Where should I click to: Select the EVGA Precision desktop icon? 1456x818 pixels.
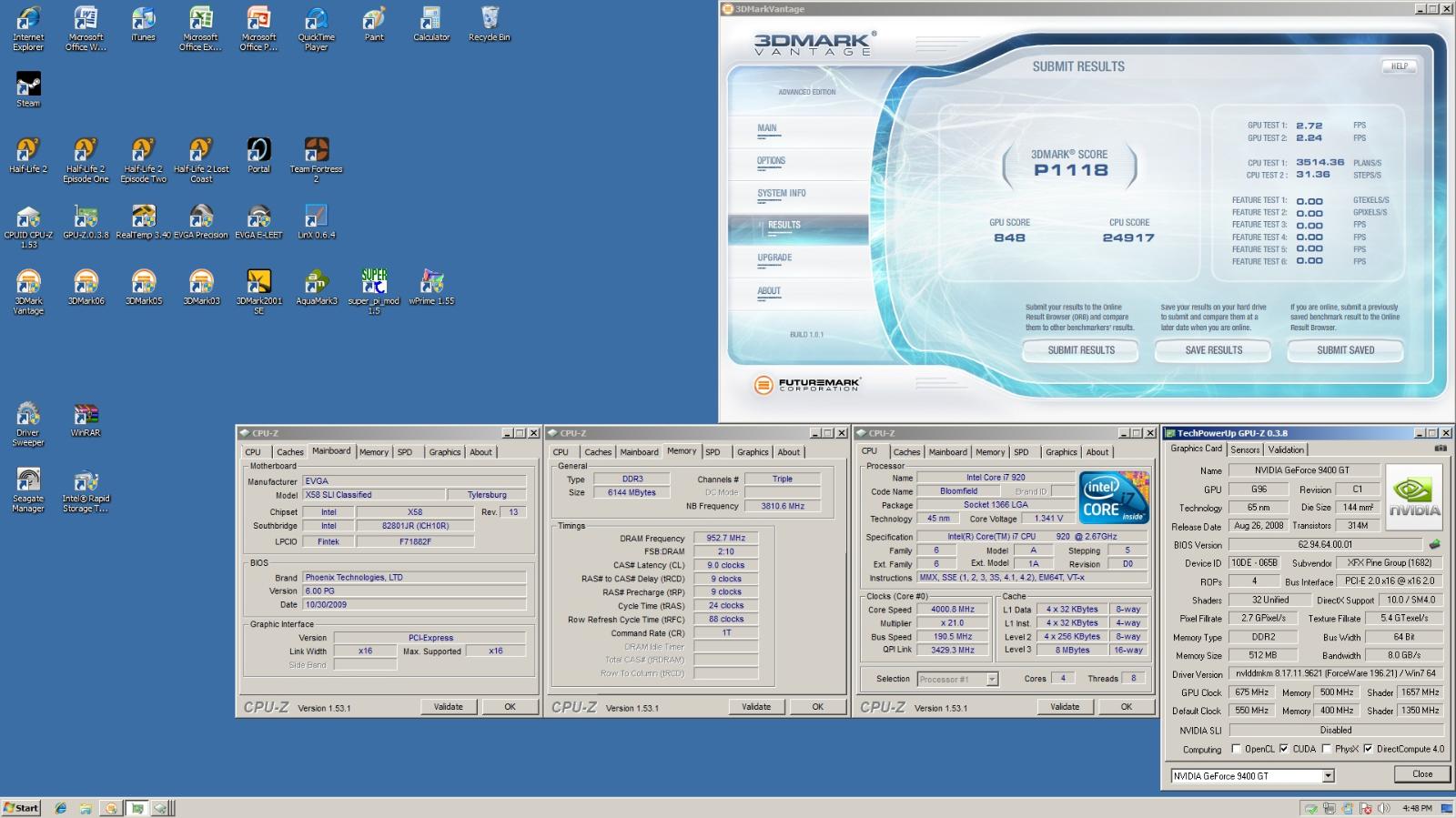pyautogui.click(x=201, y=221)
